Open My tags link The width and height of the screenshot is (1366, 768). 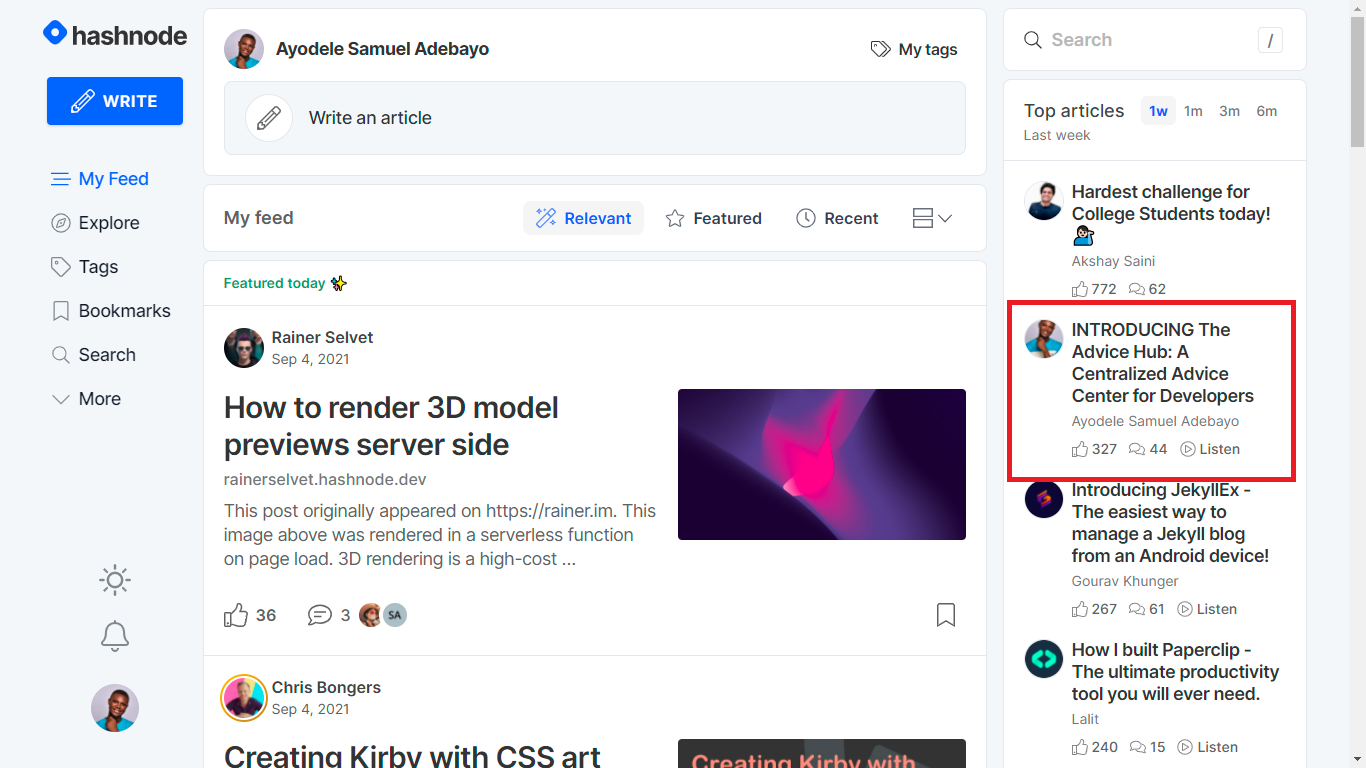pos(914,49)
